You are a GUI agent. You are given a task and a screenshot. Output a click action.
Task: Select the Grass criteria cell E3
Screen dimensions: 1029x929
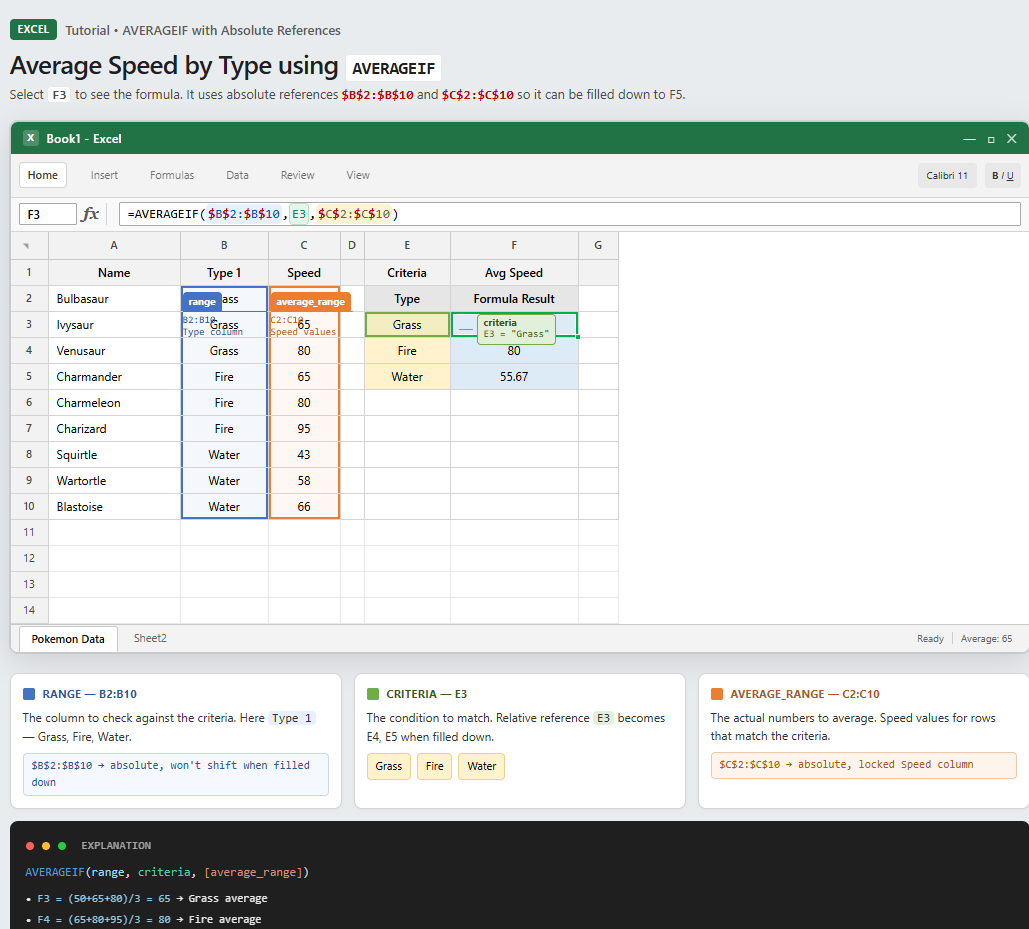(407, 325)
